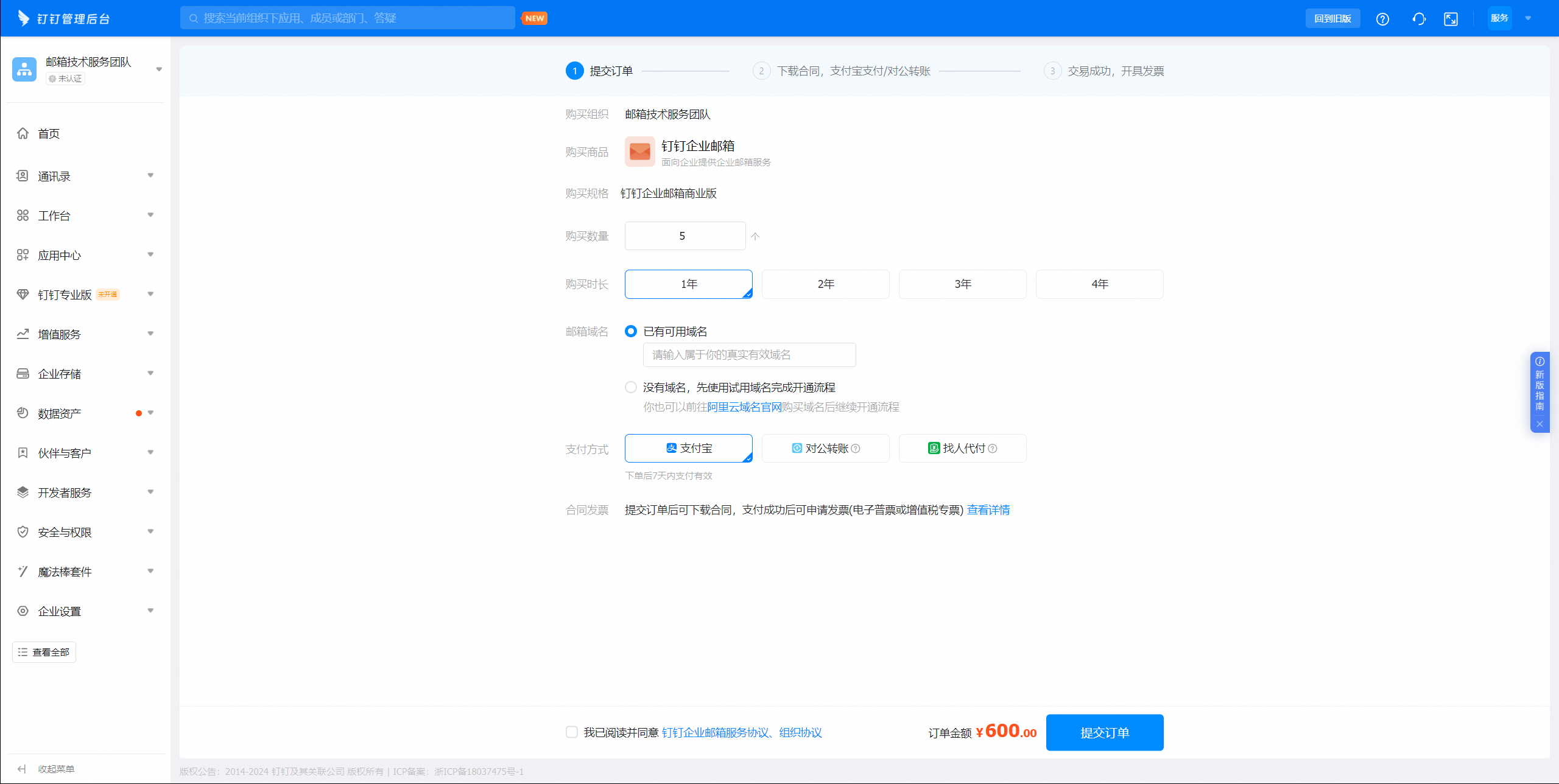Focus the 购买数量 quantity field
This screenshot has width=1559, height=784.
coord(685,236)
